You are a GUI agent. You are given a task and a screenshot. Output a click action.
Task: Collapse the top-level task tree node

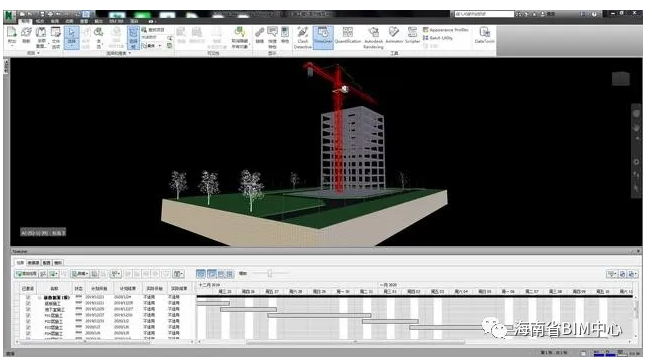40,297
